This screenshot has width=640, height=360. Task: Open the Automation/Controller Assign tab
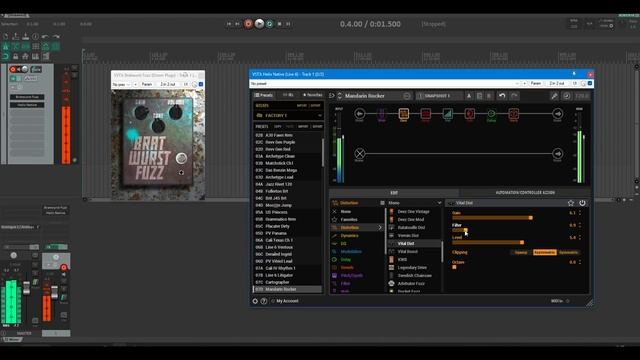[525, 193]
